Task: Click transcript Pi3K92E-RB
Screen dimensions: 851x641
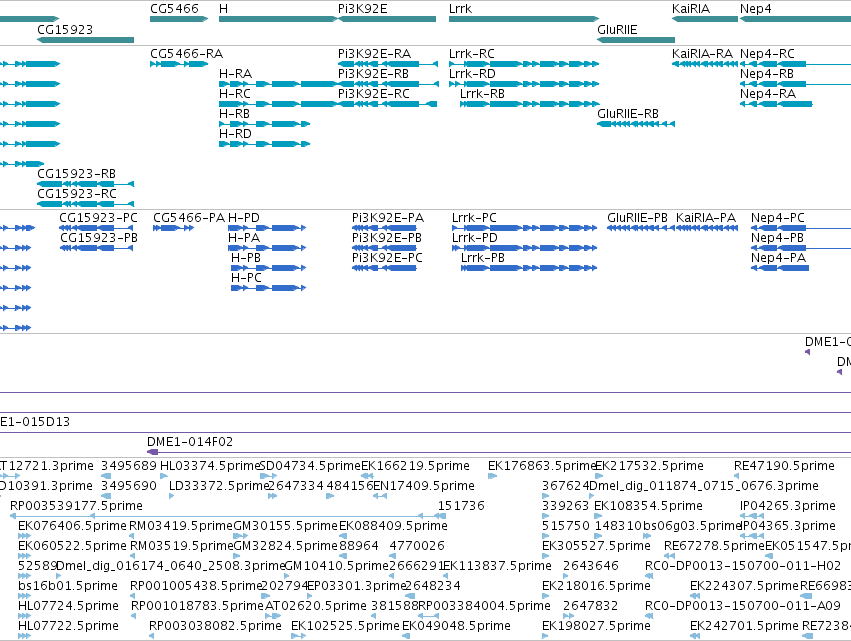Action: [388, 84]
